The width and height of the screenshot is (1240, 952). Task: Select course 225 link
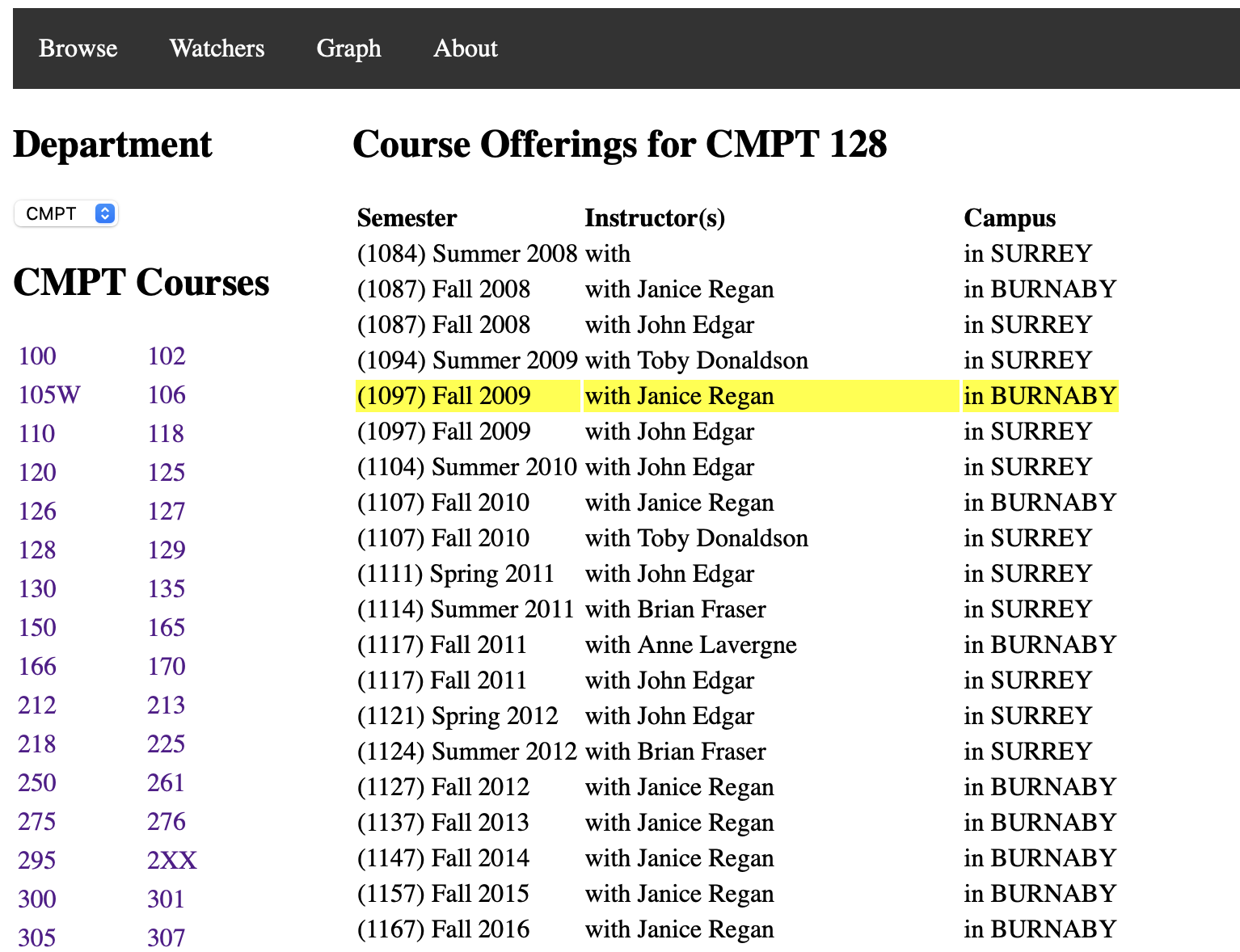click(x=167, y=744)
